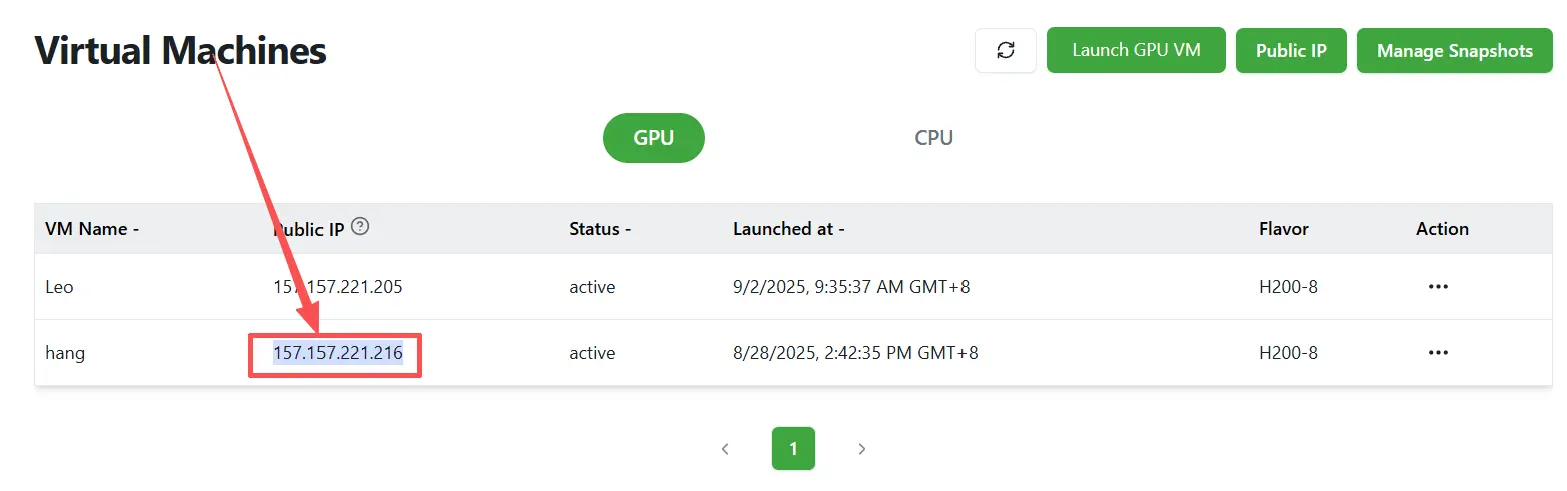The image size is (1567, 491).
Task: Sort by the Launched at column header
Action: (789, 229)
